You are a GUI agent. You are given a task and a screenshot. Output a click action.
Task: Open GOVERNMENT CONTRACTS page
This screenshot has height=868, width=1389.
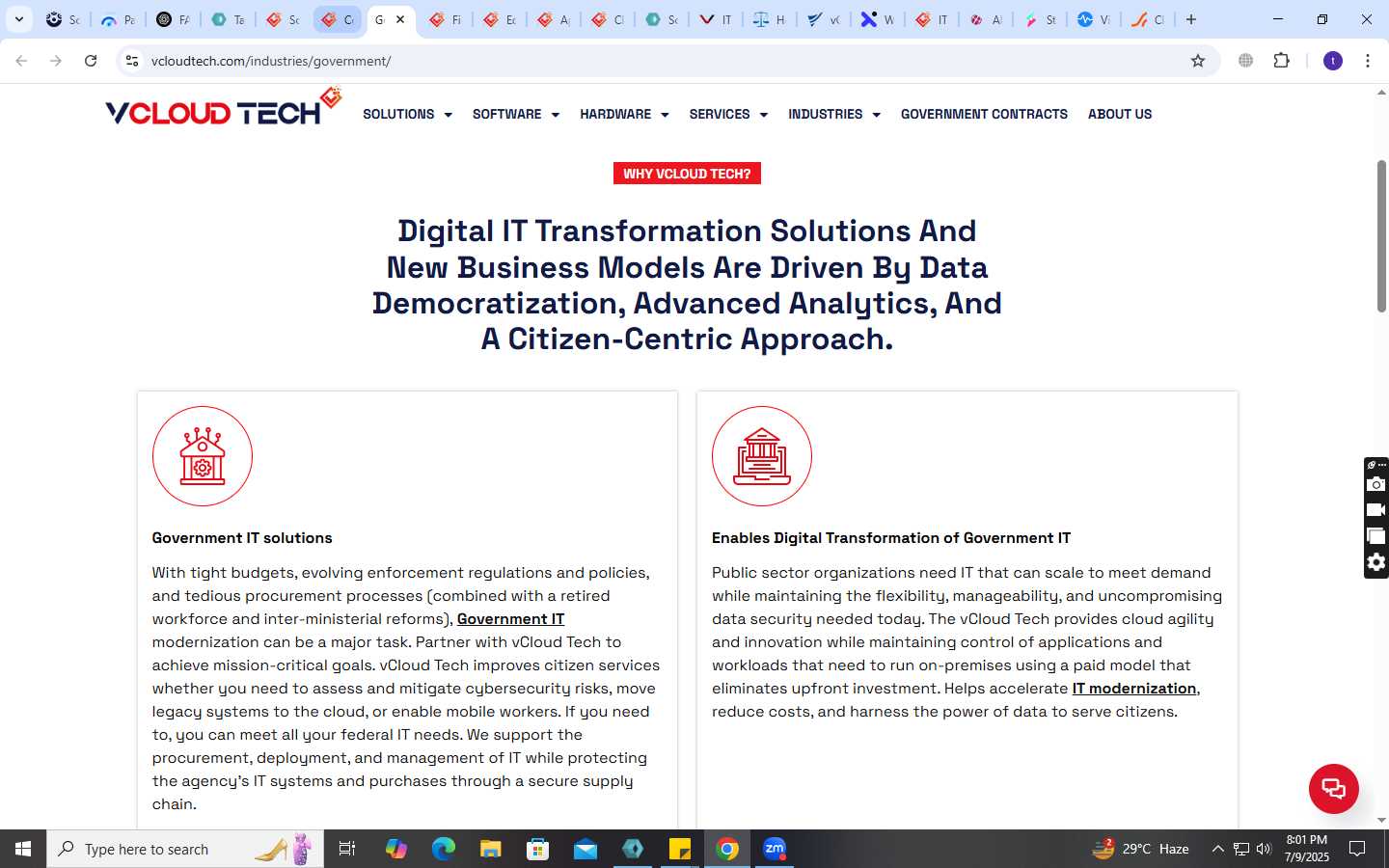point(984,114)
